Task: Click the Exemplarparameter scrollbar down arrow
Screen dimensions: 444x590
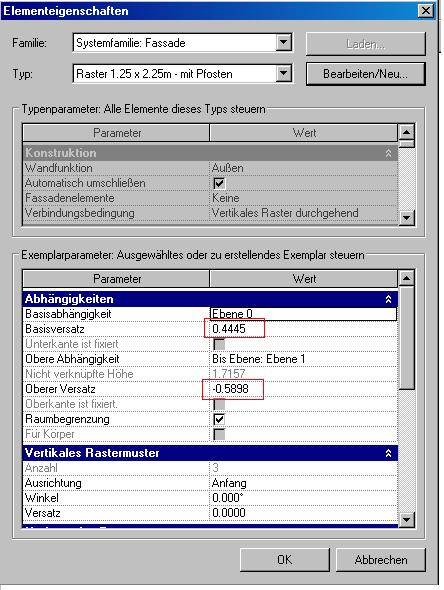Action: 406,520
